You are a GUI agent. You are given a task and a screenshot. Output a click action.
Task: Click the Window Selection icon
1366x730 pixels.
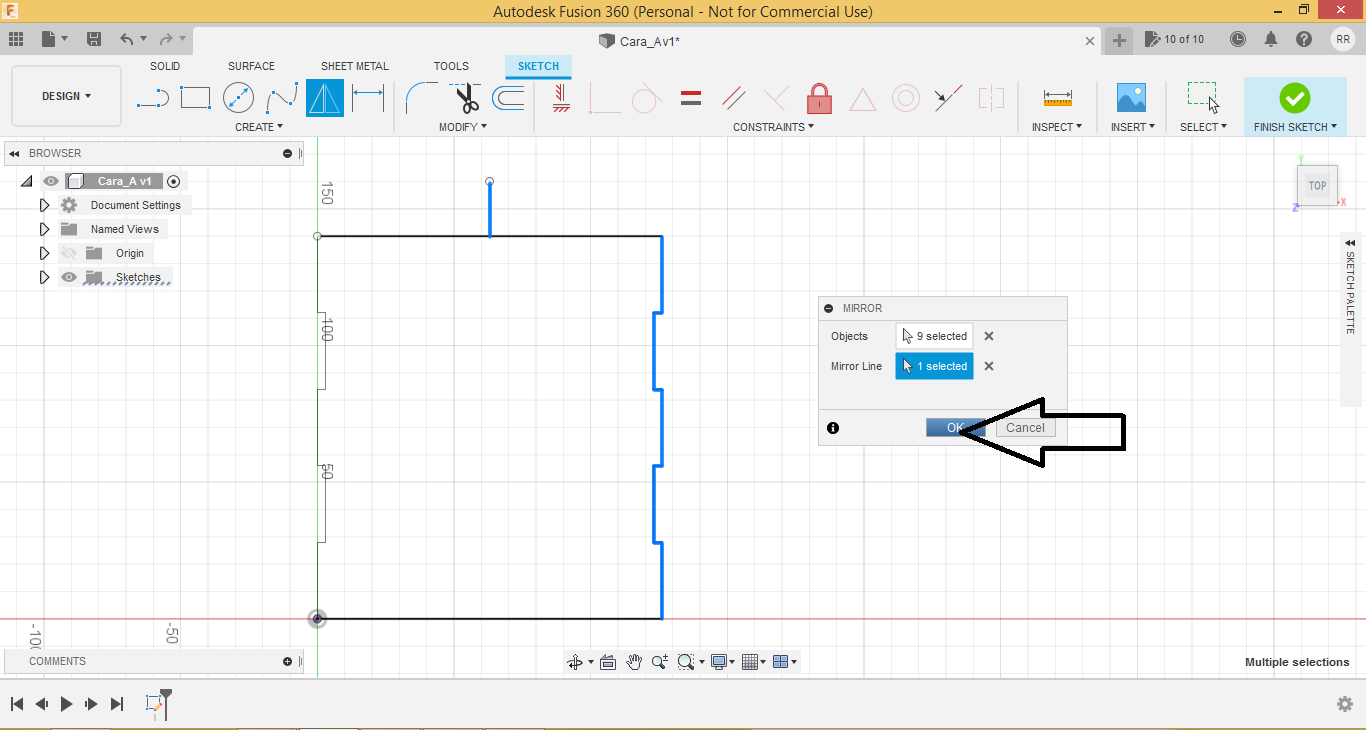[x=1203, y=97]
